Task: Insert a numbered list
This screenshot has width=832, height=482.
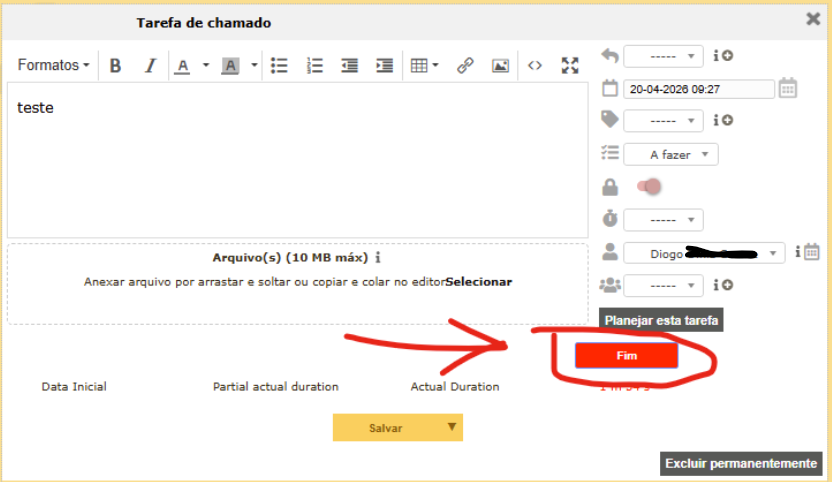Action: tap(315, 65)
